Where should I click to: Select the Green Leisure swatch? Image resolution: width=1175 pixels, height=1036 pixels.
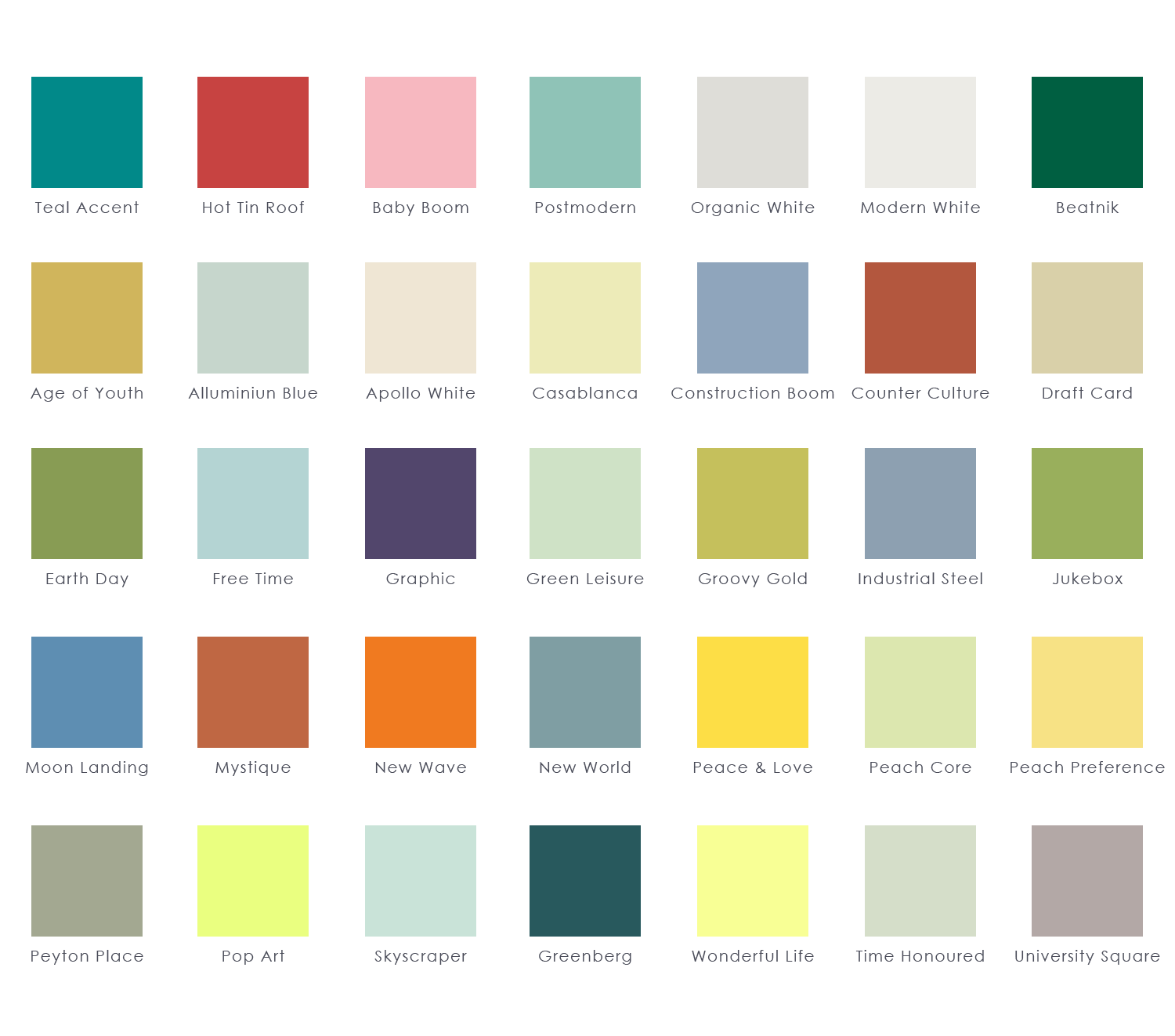(585, 504)
